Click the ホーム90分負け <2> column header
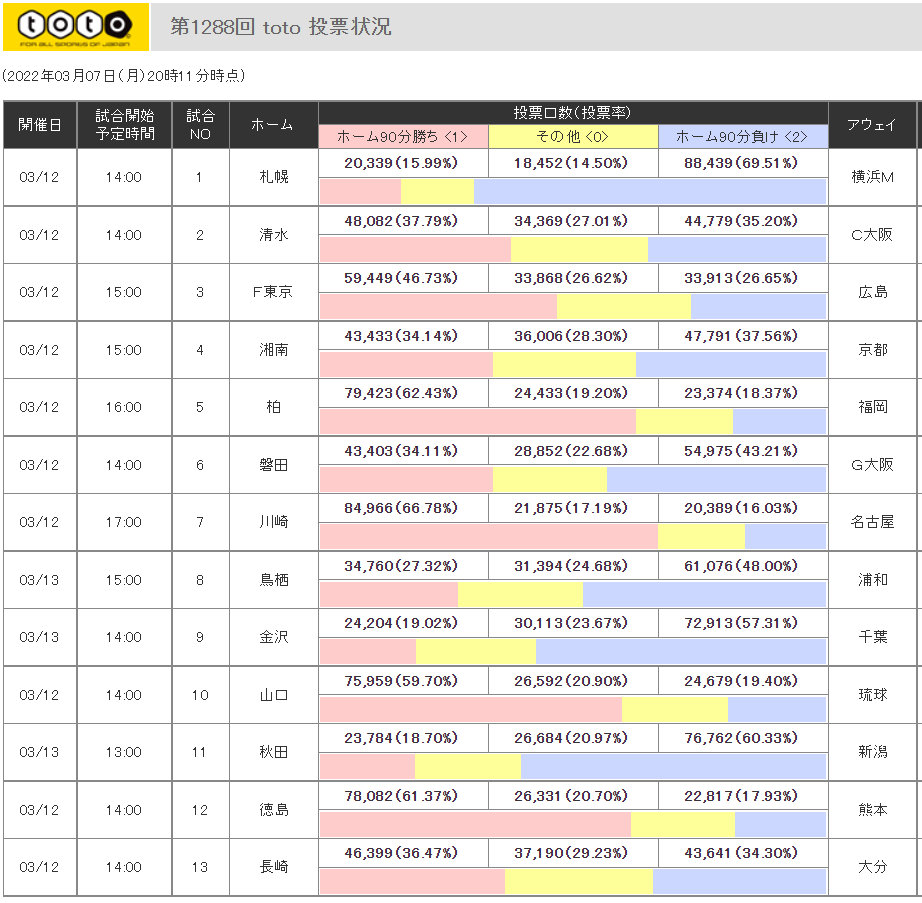The image size is (922, 903). pos(742,136)
